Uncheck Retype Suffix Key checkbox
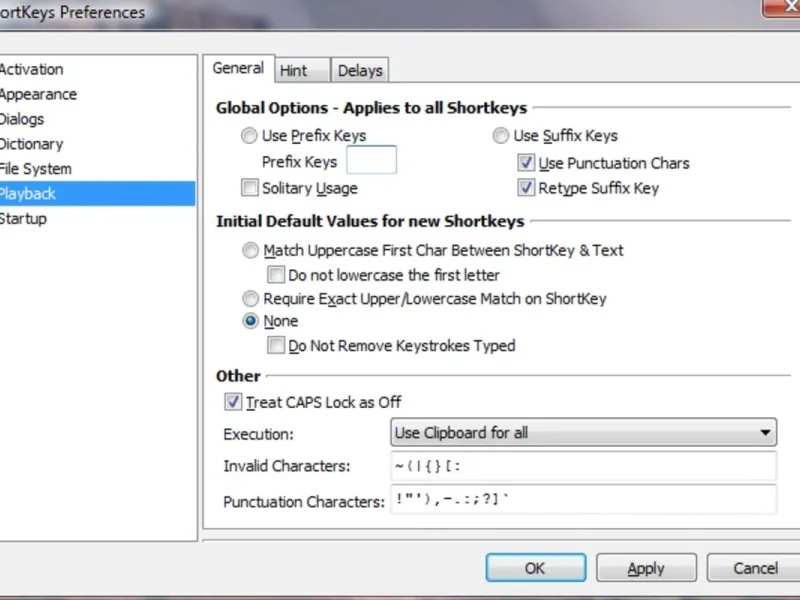Viewport: 800px width, 600px height. point(526,188)
